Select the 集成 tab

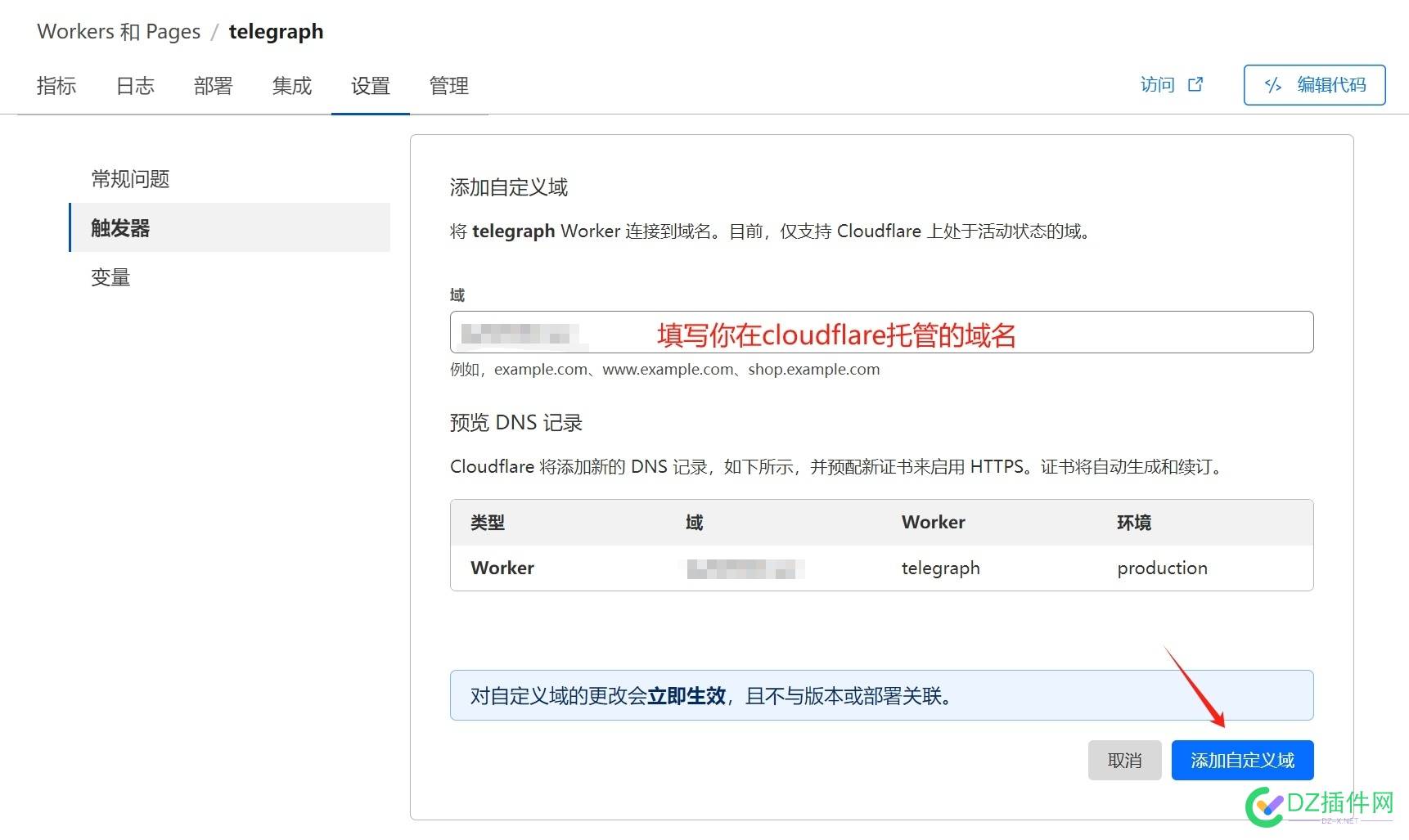[x=292, y=86]
